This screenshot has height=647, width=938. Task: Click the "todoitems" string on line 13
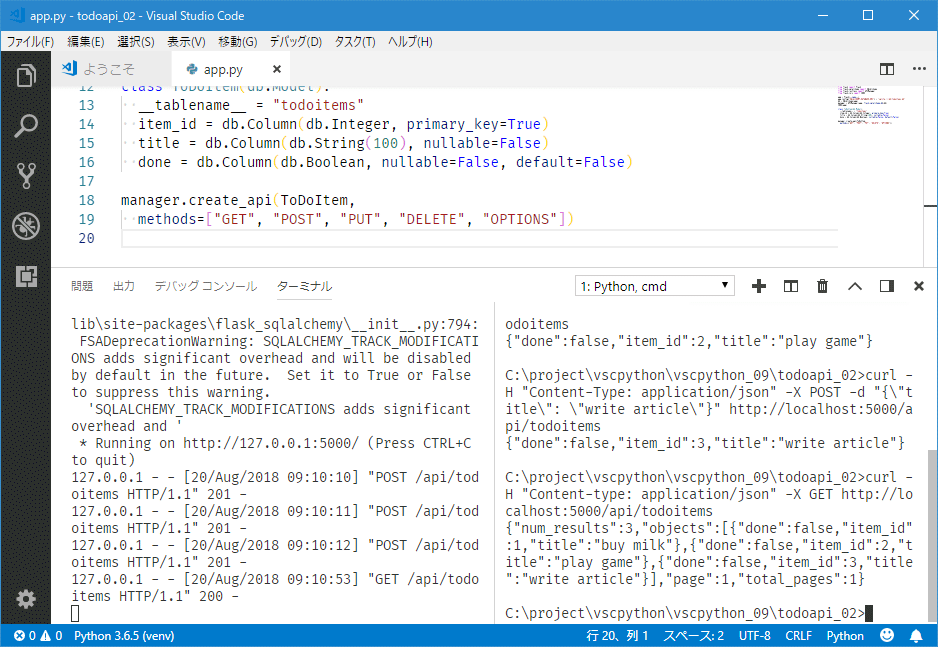(318, 105)
